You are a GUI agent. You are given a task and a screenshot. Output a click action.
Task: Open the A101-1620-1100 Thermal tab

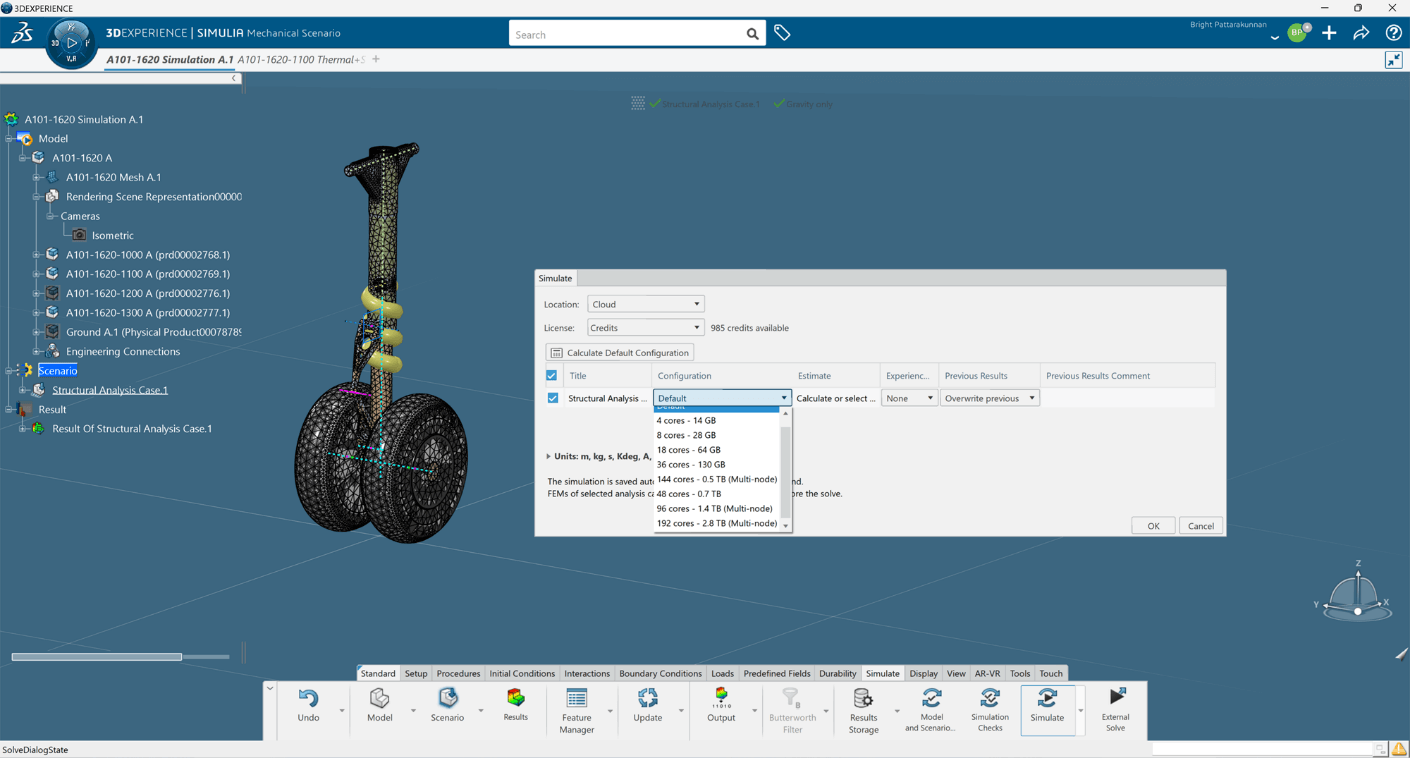(301, 60)
